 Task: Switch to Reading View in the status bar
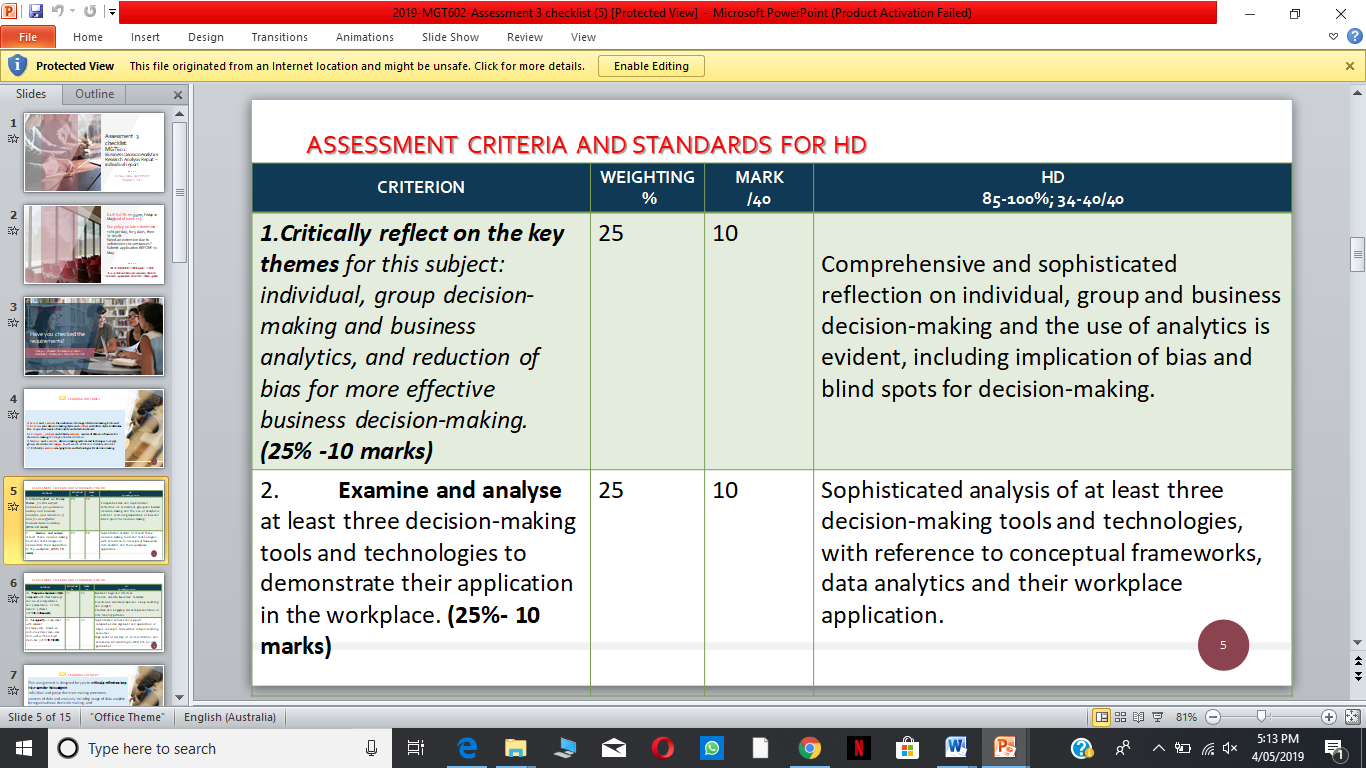point(1138,717)
